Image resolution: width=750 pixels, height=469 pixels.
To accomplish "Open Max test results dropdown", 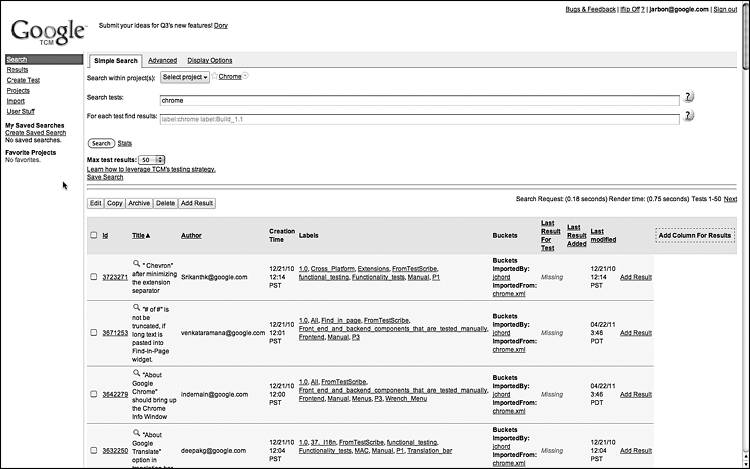I will click(152, 160).
